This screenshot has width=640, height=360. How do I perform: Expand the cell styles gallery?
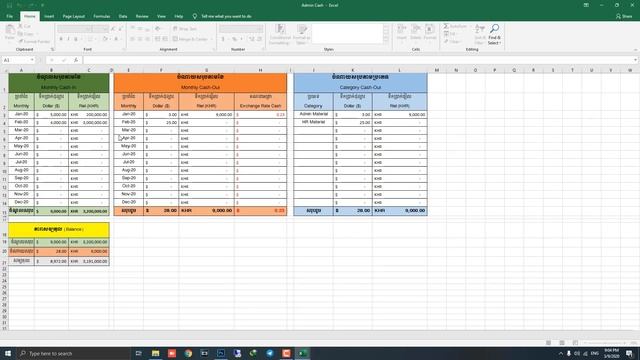[386, 40]
